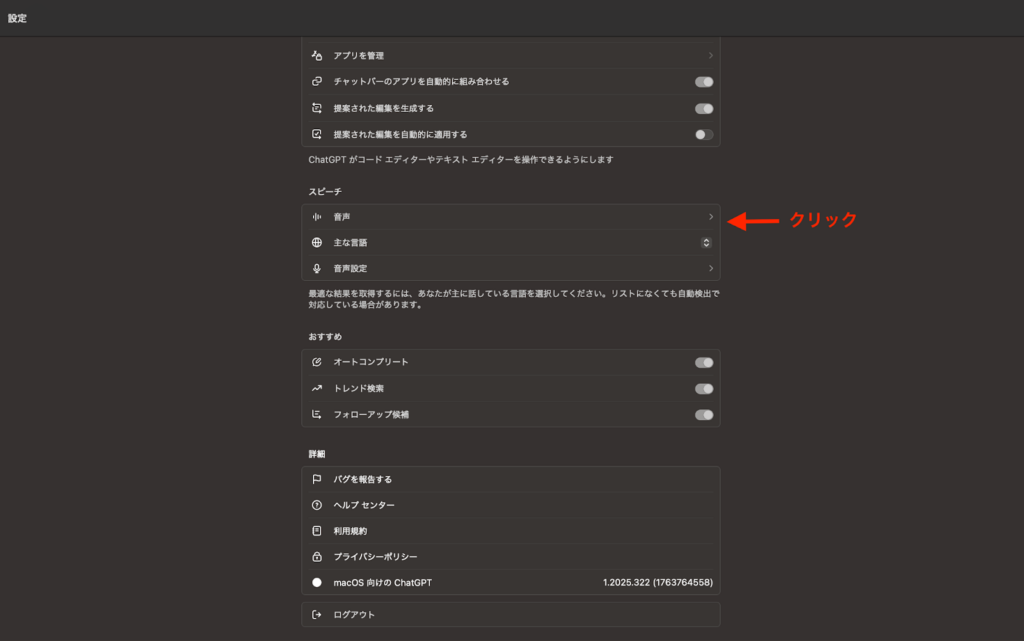Expand the 音声 row via its chevron

pos(712,215)
